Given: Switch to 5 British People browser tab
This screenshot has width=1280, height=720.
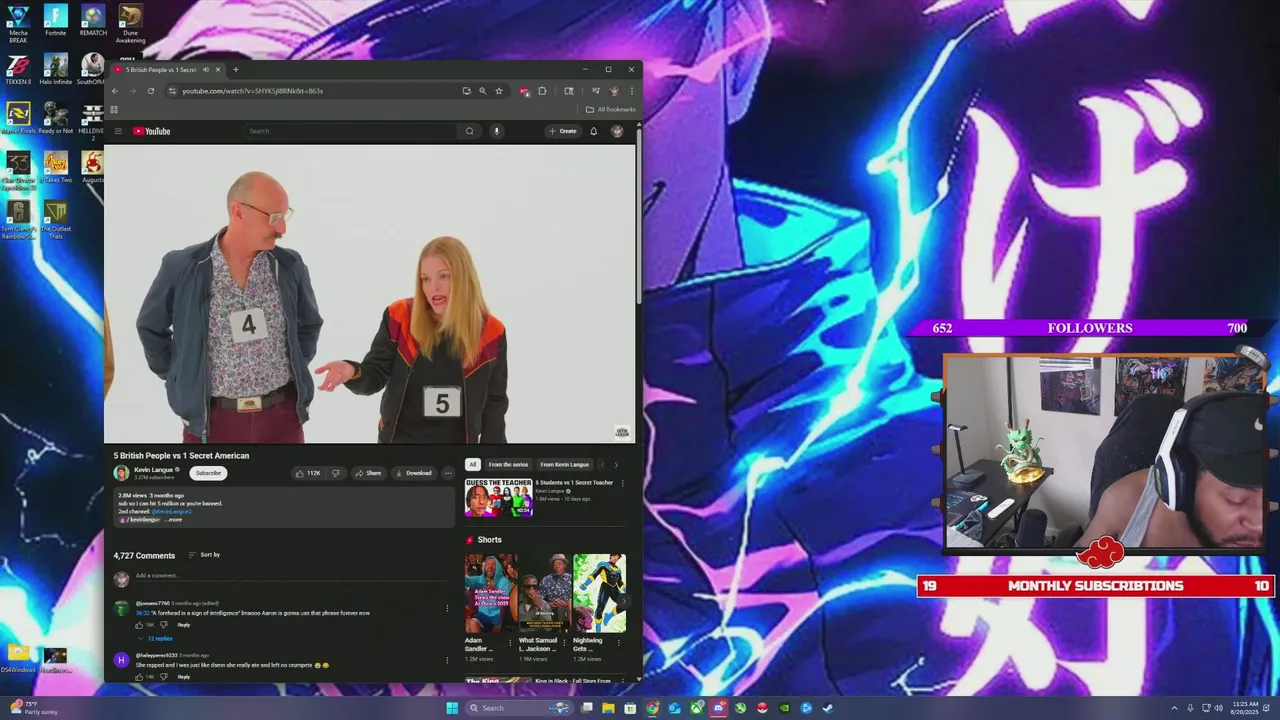Looking at the screenshot, I should (x=167, y=70).
